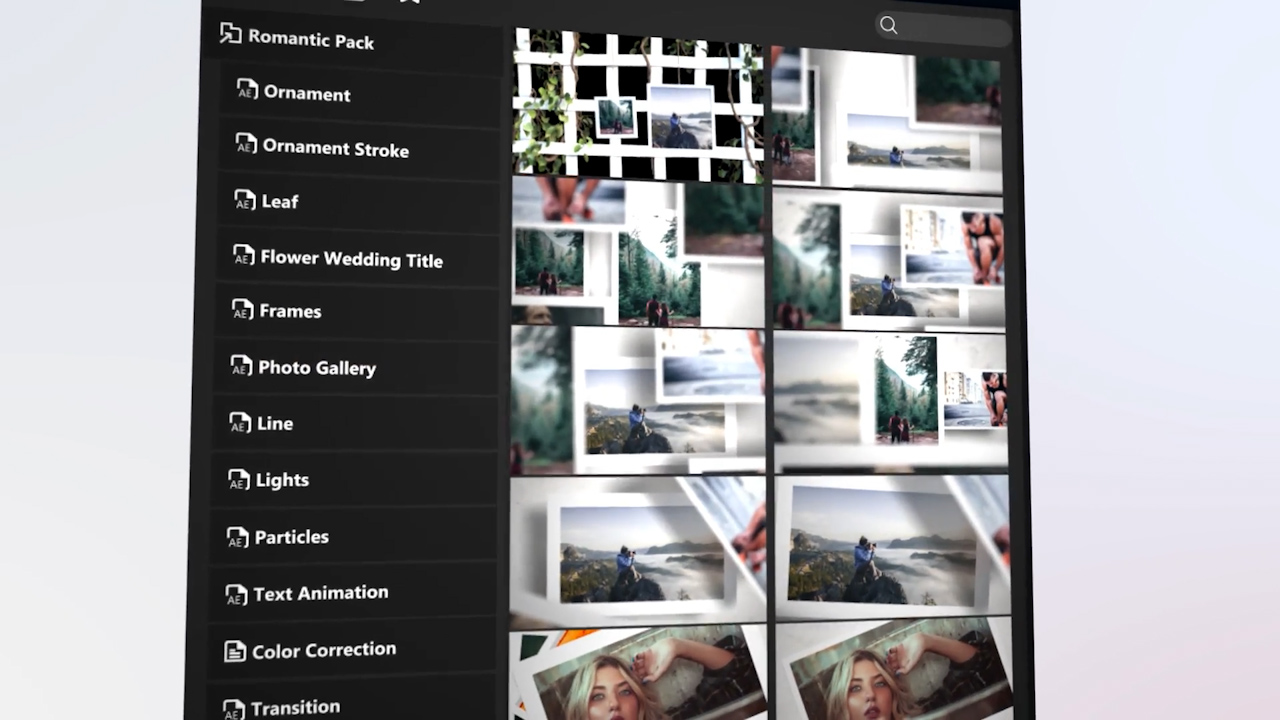Viewport: 1280px width, 720px height.
Task: Select the white lattice with vines thumbnail
Action: click(638, 103)
